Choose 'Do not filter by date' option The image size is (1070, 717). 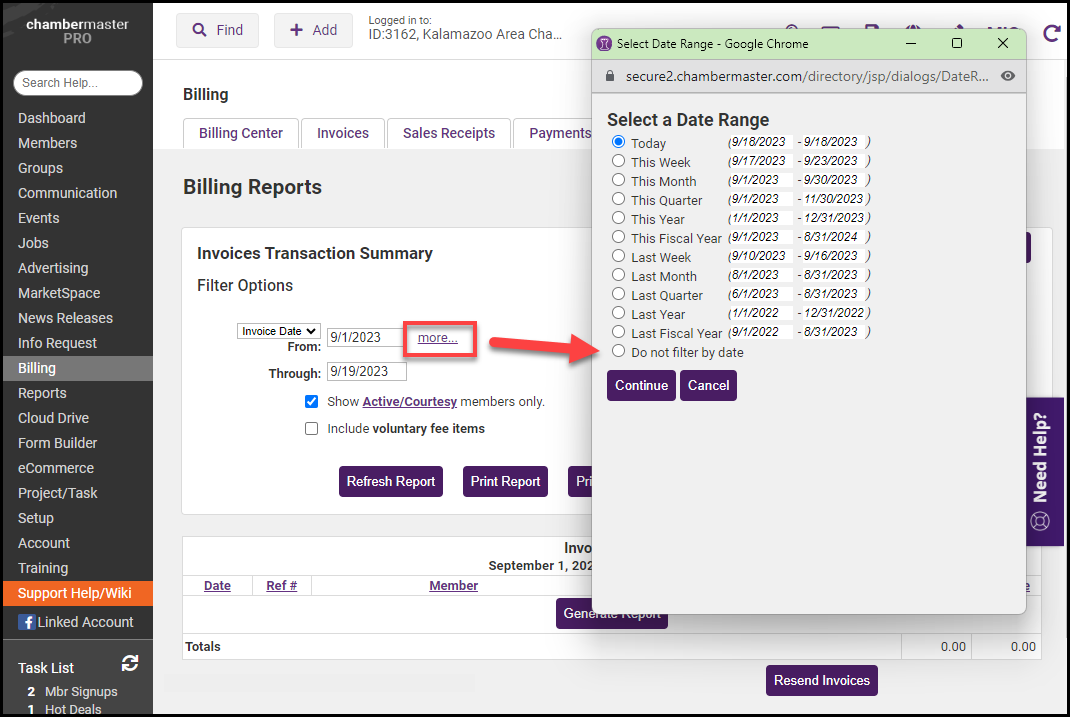619,351
